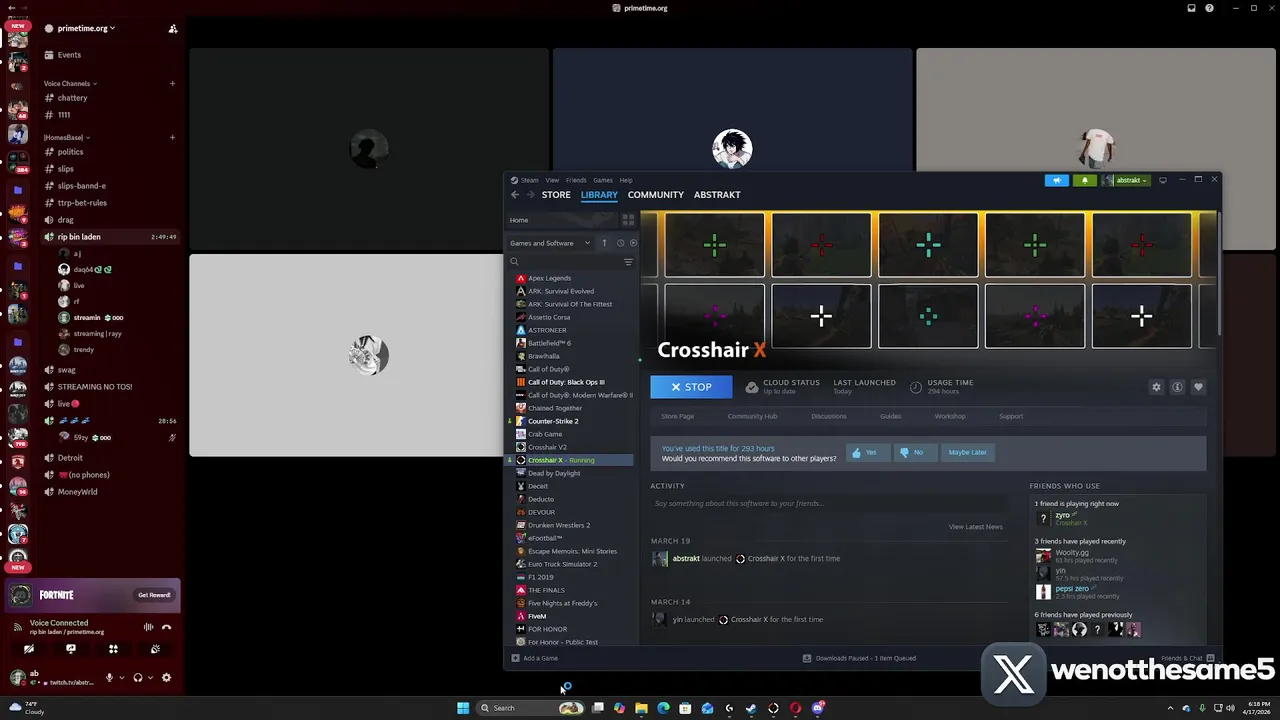
Task: Share your screen in Discord
Action: [x=71, y=649]
